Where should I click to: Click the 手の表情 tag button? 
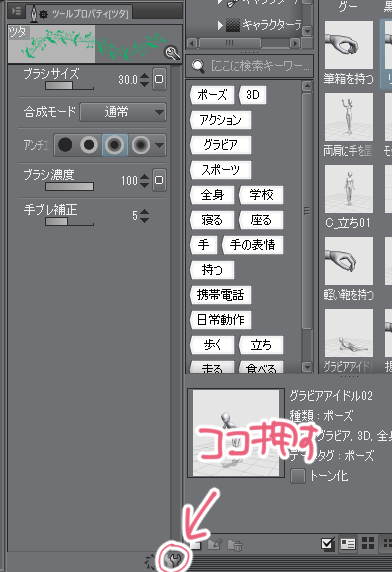[252, 245]
